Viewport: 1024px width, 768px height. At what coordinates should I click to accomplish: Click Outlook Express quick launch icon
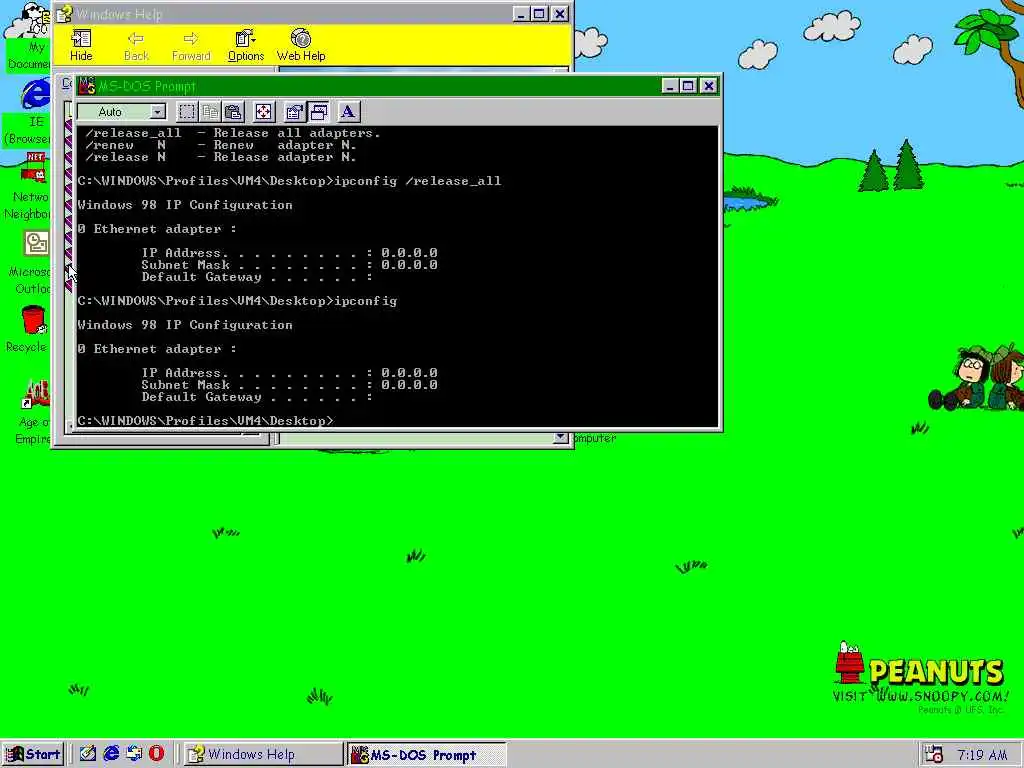tap(134, 754)
